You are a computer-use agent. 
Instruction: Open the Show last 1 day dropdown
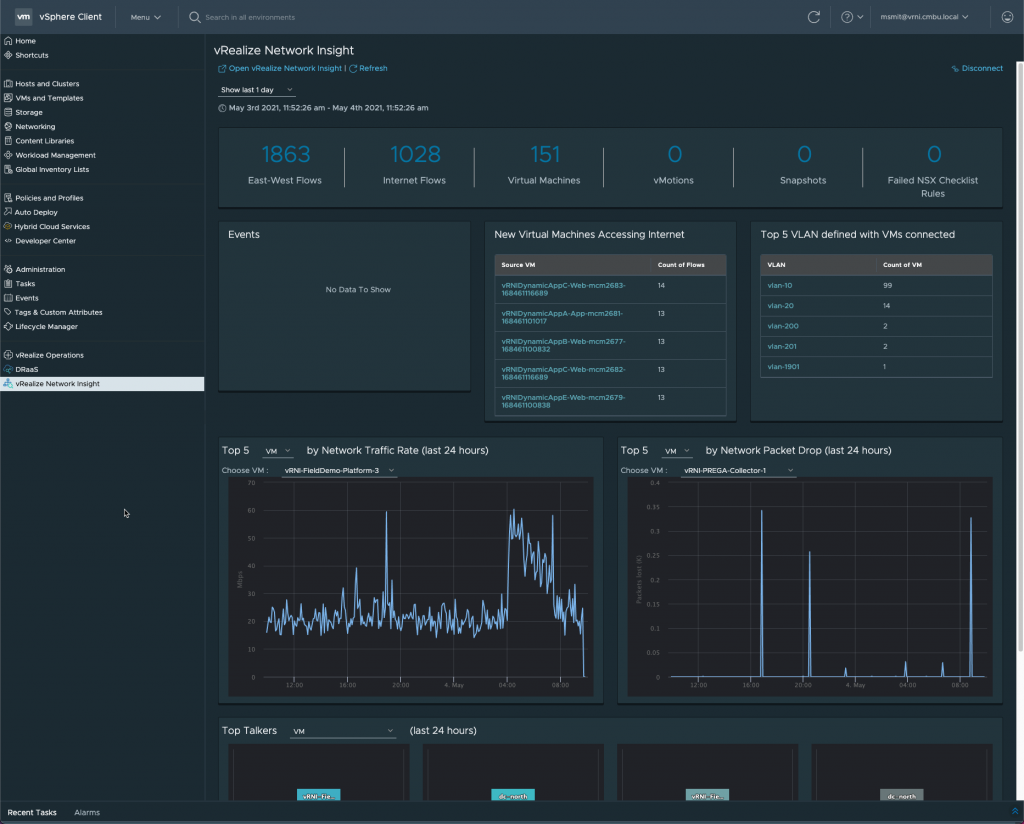pos(257,90)
